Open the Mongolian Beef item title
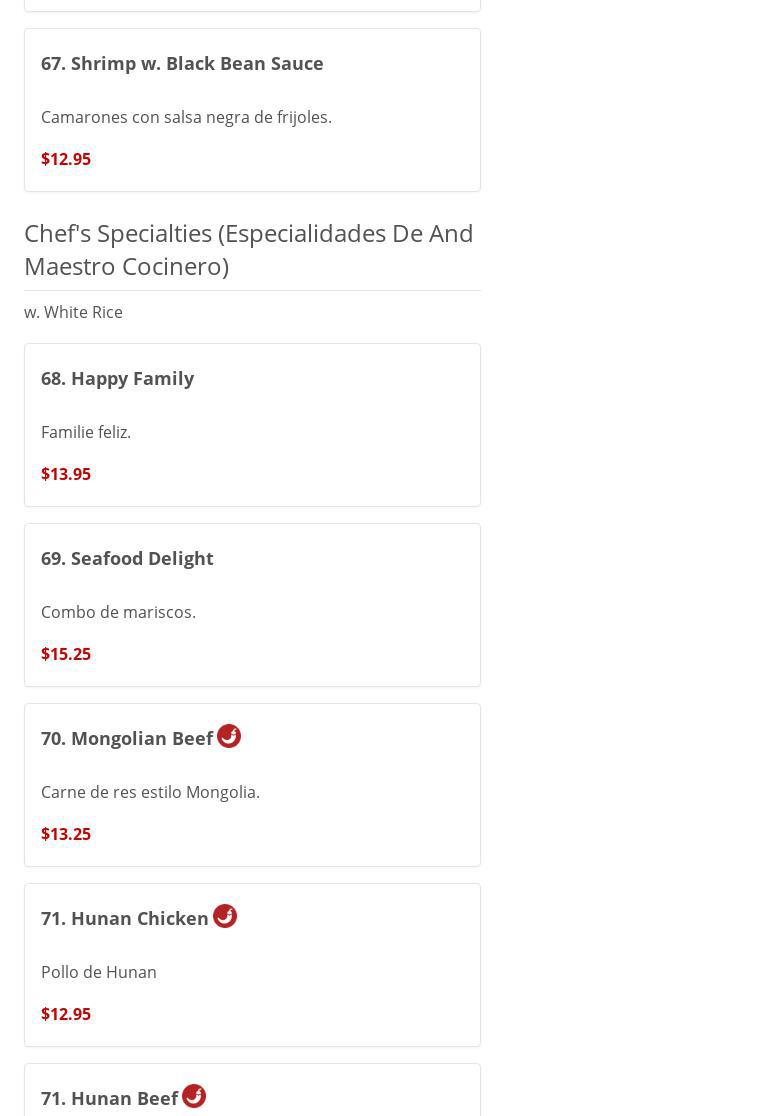770x1116 pixels. pos(127,738)
